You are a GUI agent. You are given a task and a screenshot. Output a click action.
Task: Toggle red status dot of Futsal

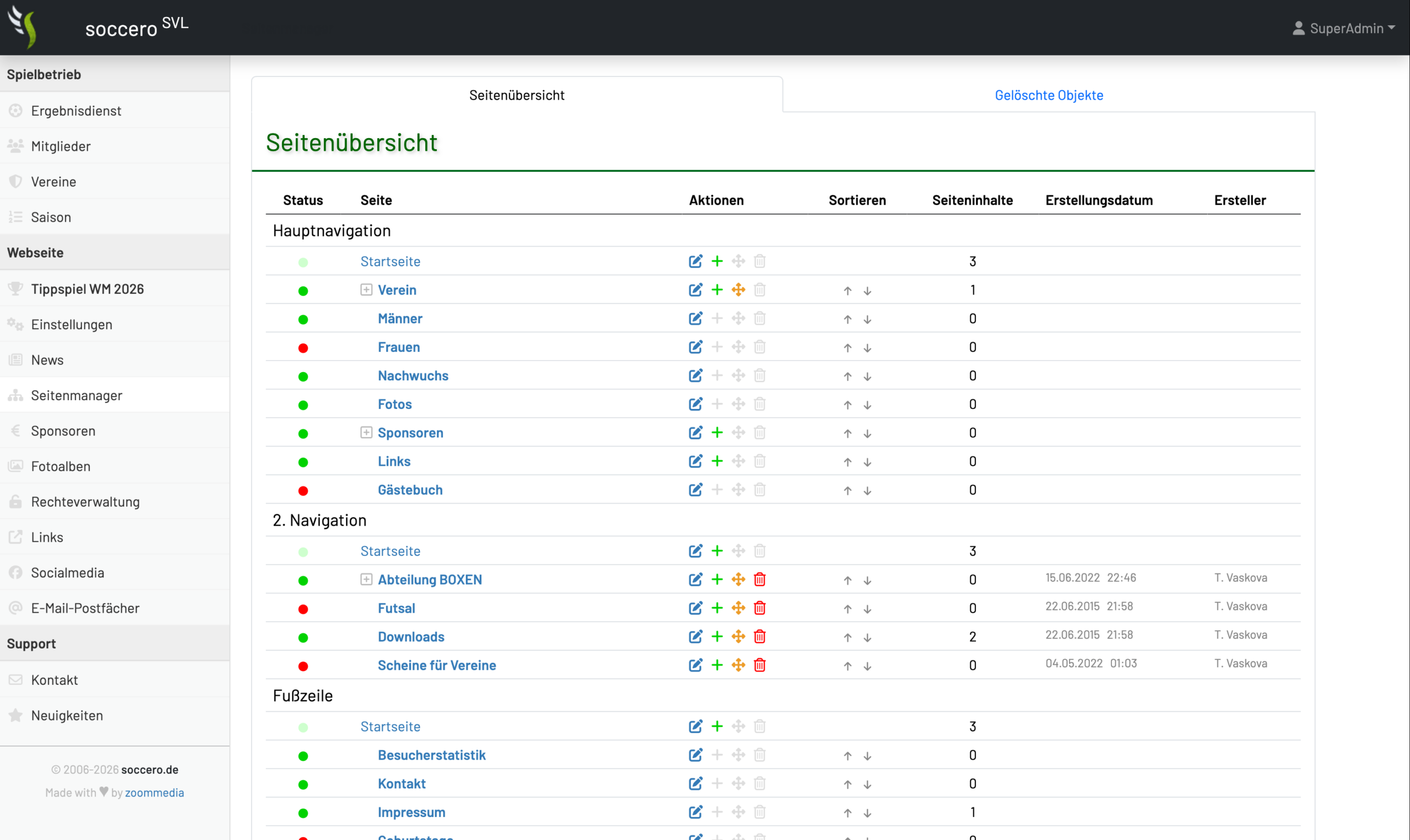click(x=303, y=609)
